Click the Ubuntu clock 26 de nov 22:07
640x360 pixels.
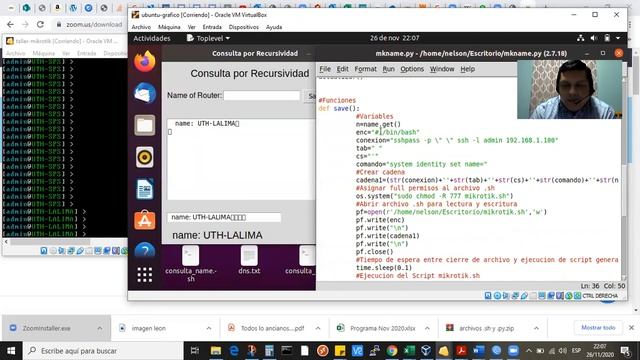point(394,38)
